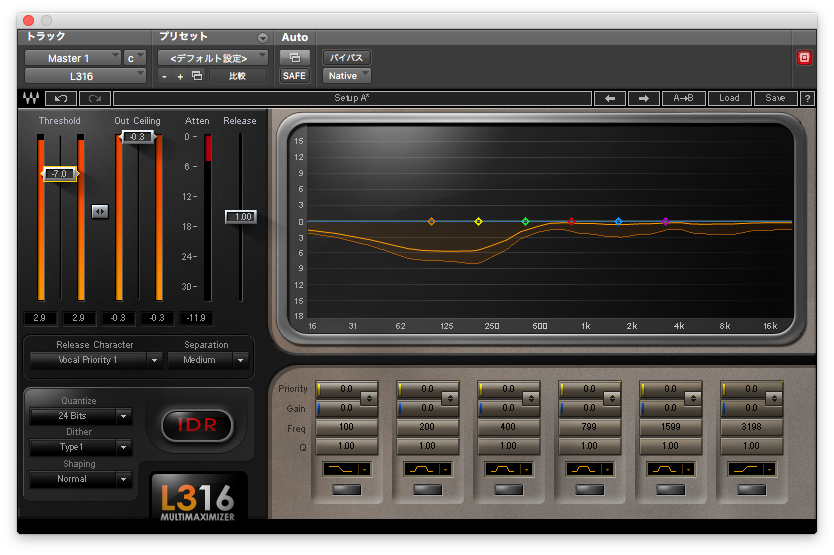This screenshot has height=555, width=834.
Task: Choose the bell filter shape for 400 band
Action: pos(508,469)
